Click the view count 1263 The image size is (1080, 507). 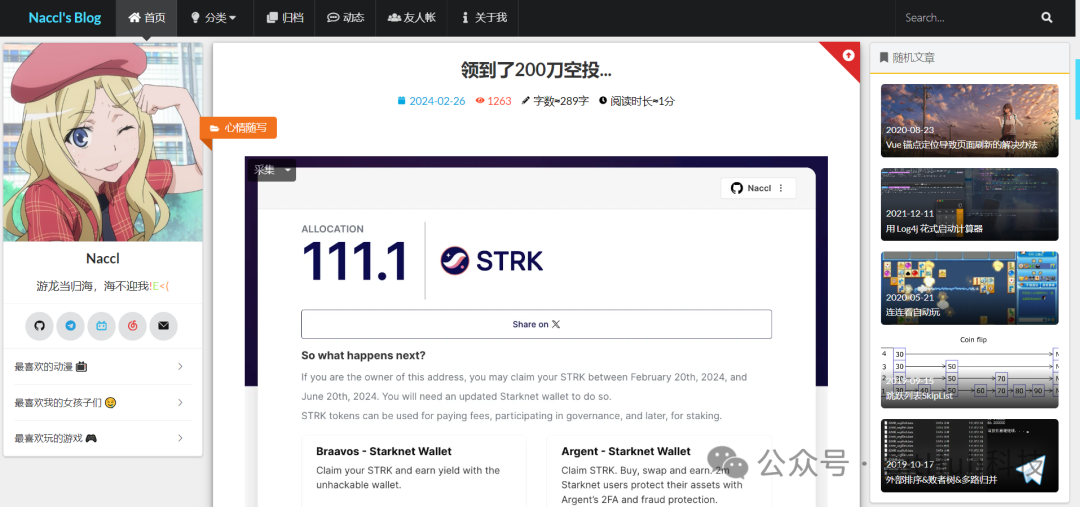click(x=493, y=101)
